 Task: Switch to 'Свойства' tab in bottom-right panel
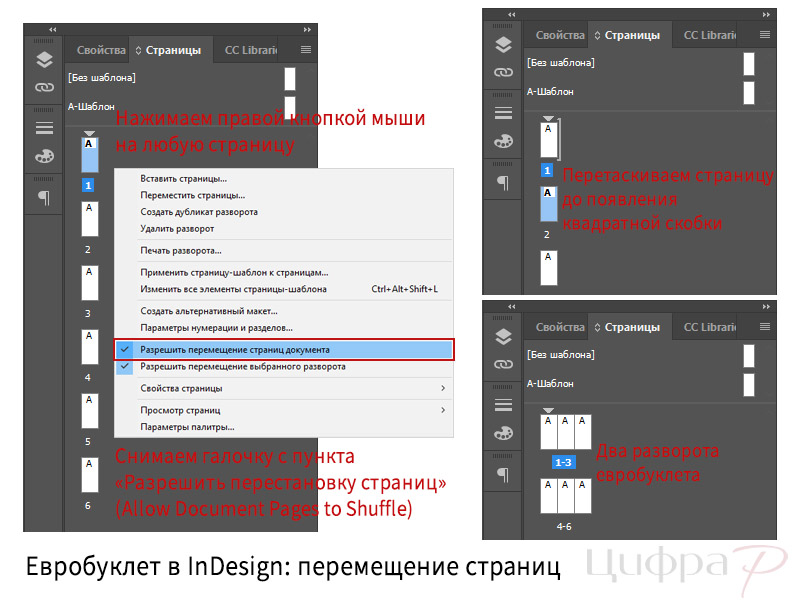560,327
